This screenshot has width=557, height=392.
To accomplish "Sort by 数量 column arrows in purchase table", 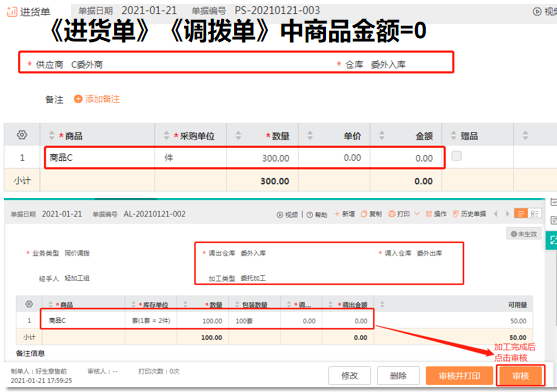I will pos(238,135).
